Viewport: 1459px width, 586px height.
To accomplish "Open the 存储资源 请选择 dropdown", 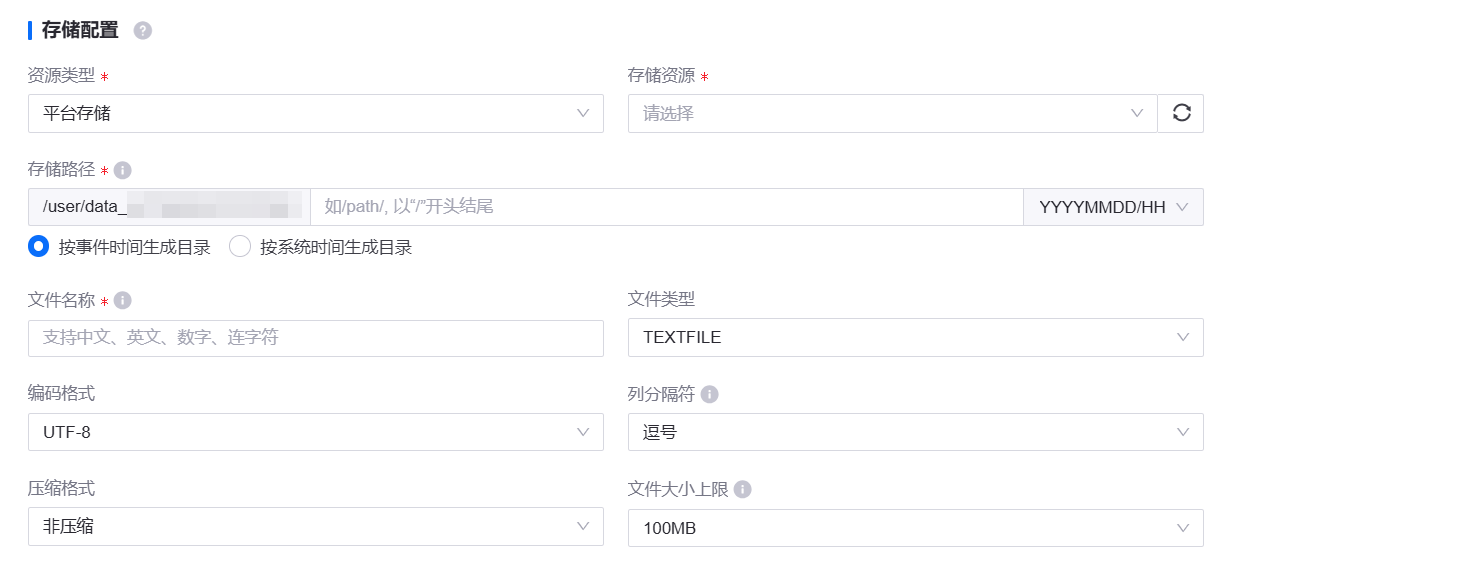I will click(891, 113).
